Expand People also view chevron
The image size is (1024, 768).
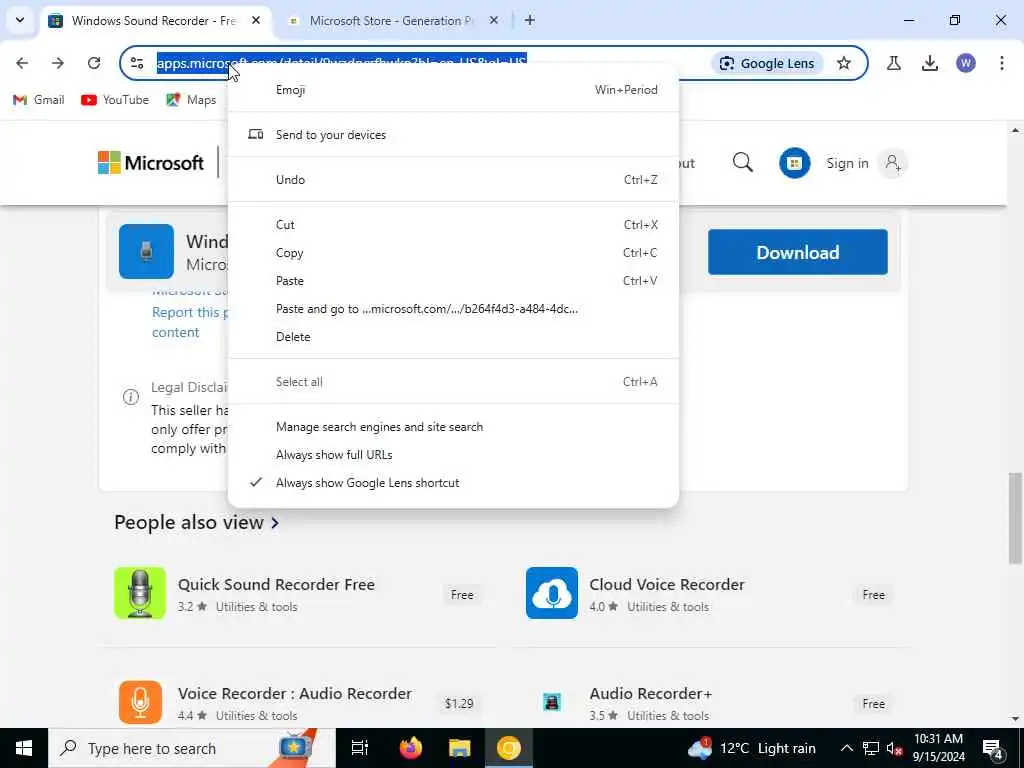pyautogui.click(x=275, y=523)
